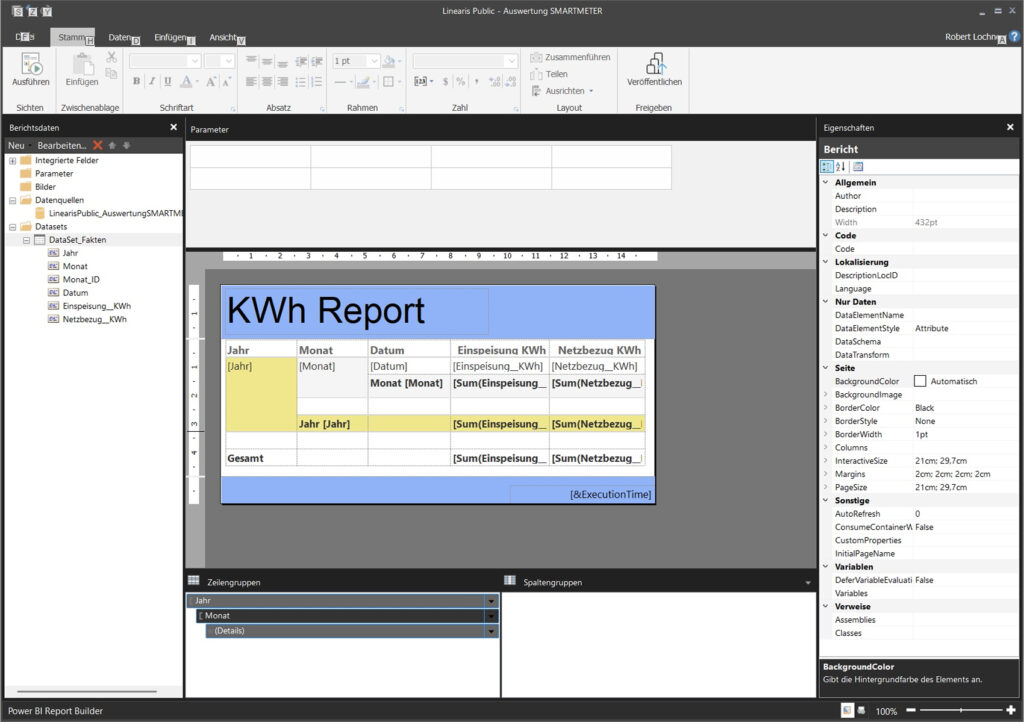Open the help question mark icon

(x=1014, y=37)
